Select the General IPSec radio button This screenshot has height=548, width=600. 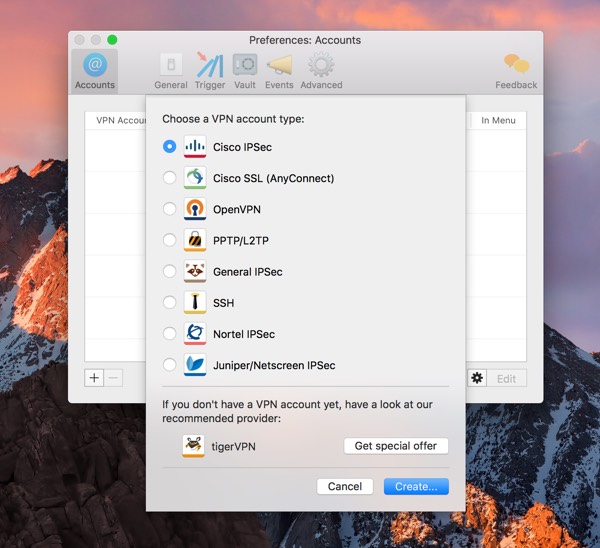[170, 271]
